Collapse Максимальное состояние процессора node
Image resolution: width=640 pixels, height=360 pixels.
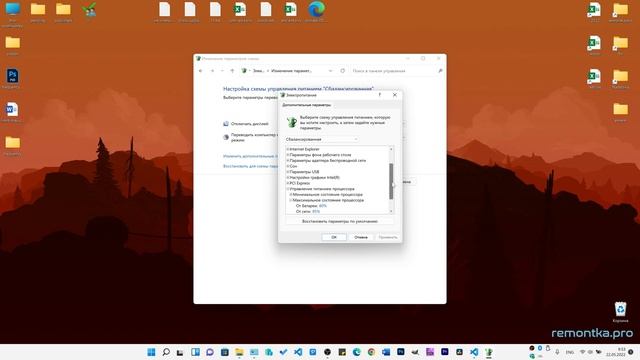point(291,200)
